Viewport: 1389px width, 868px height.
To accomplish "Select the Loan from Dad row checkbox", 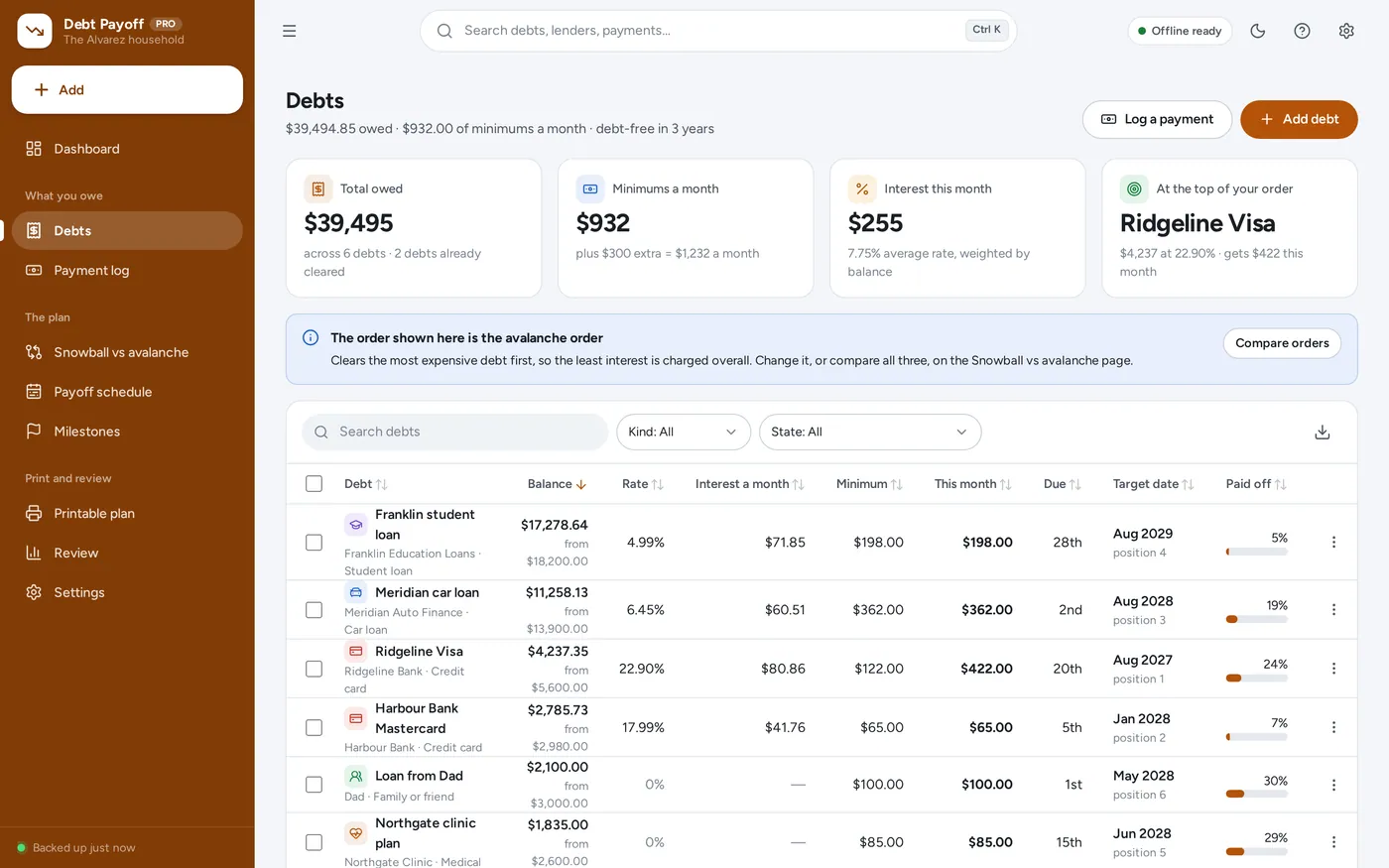I will point(314,785).
